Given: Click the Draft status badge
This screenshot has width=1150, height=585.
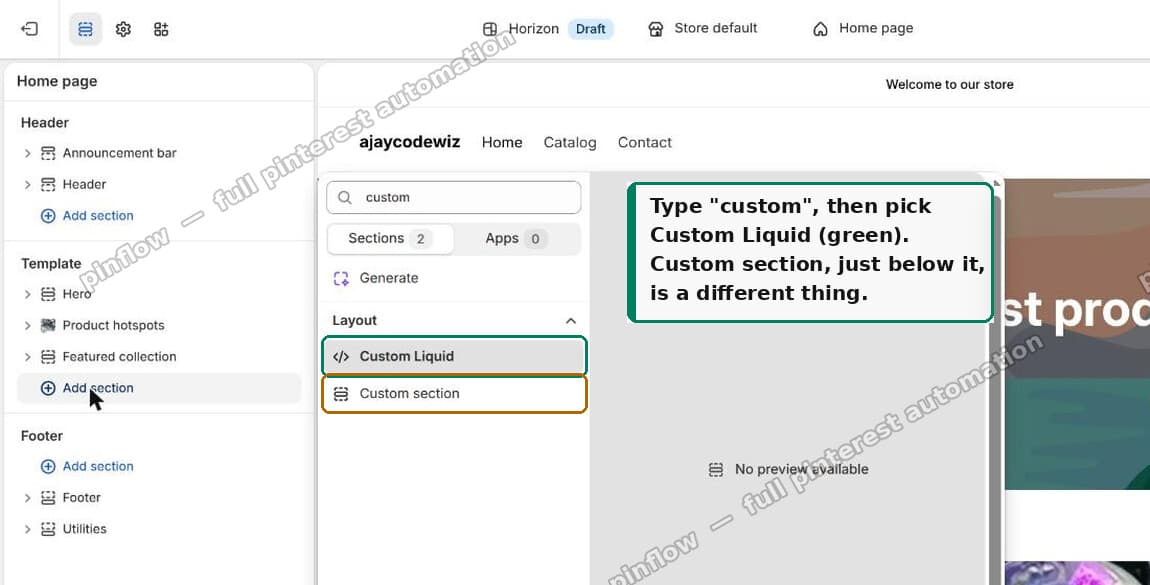Looking at the screenshot, I should click(590, 29).
